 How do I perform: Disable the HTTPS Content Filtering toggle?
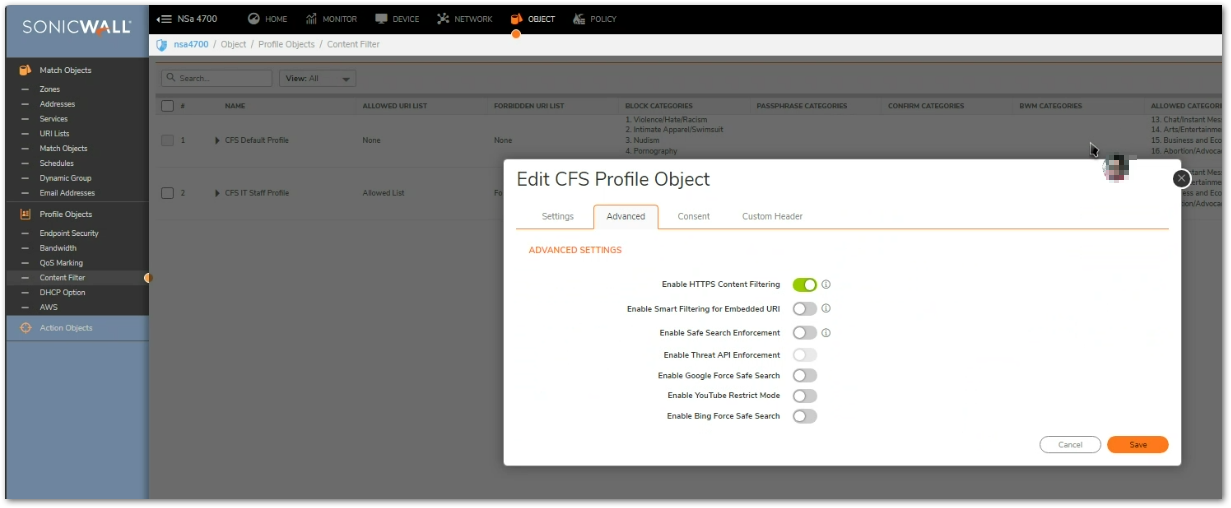coord(805,285)
